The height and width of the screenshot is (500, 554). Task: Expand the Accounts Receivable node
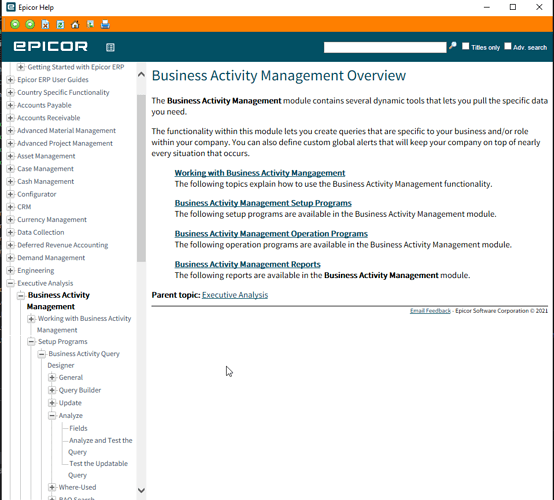(x=11, y=118)
